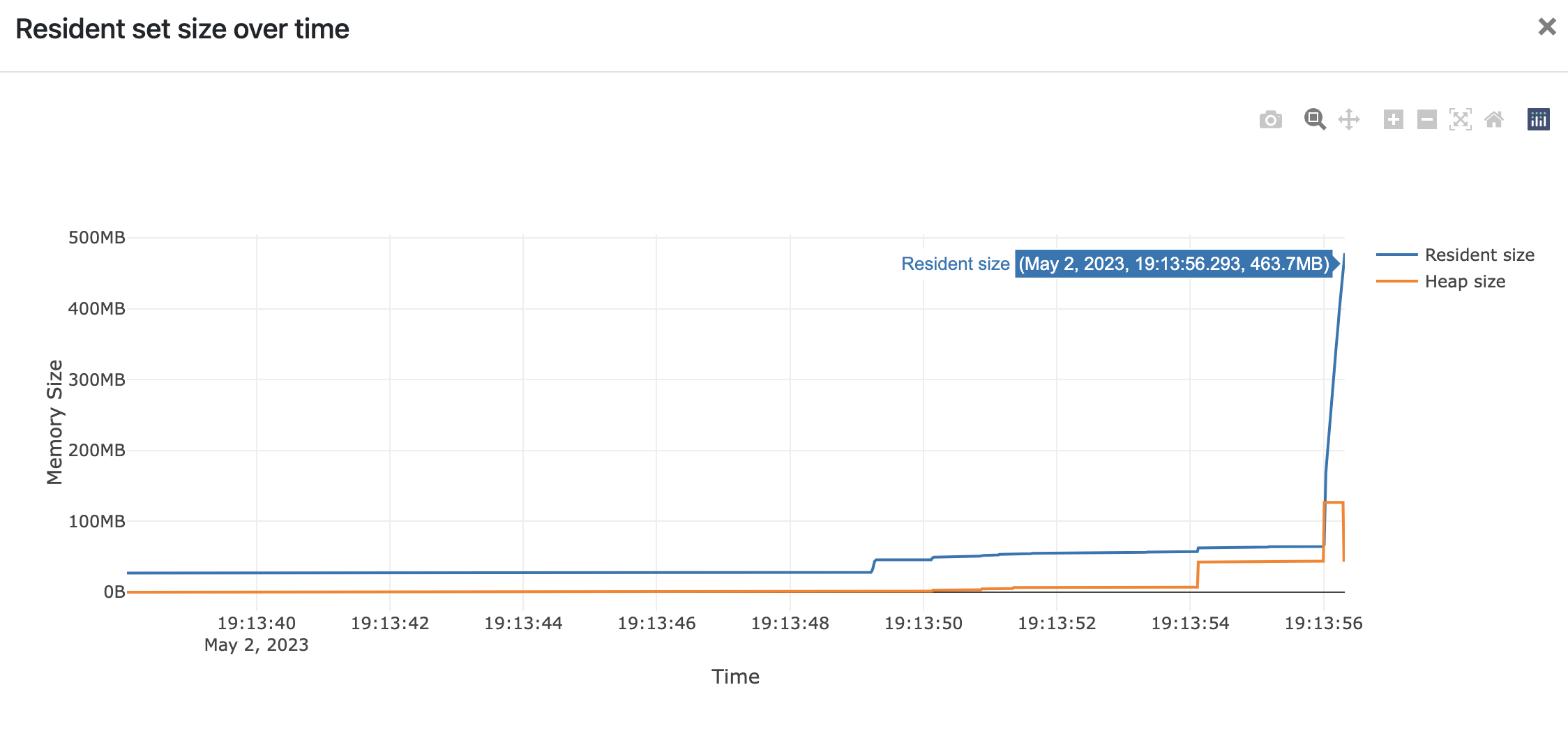Click the Time axis label
1568x738 pixels.
pyautogui.click(x=735, y=676)
